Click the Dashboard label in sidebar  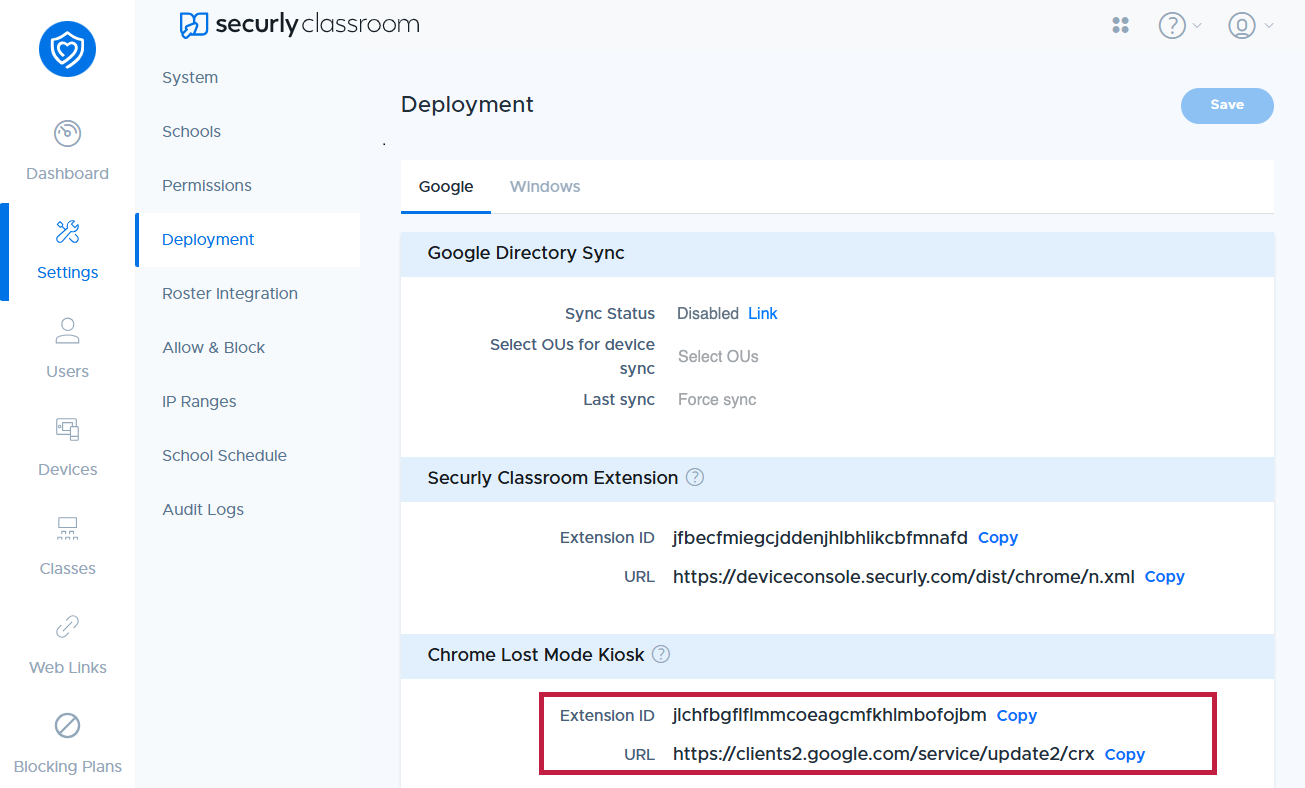(x=67, y=174)
